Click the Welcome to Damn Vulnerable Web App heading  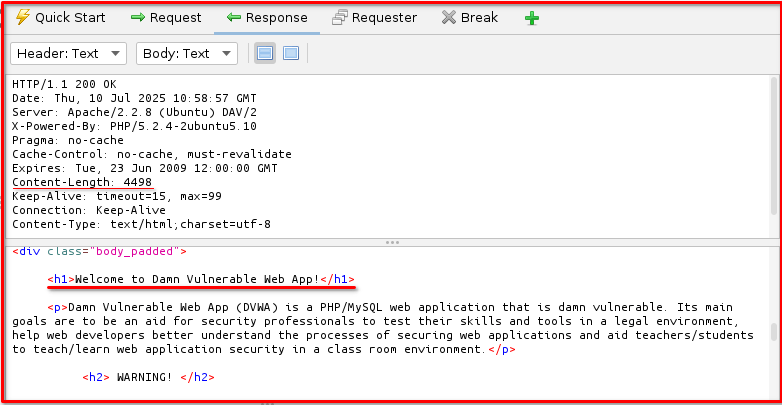tap(201, 279)
